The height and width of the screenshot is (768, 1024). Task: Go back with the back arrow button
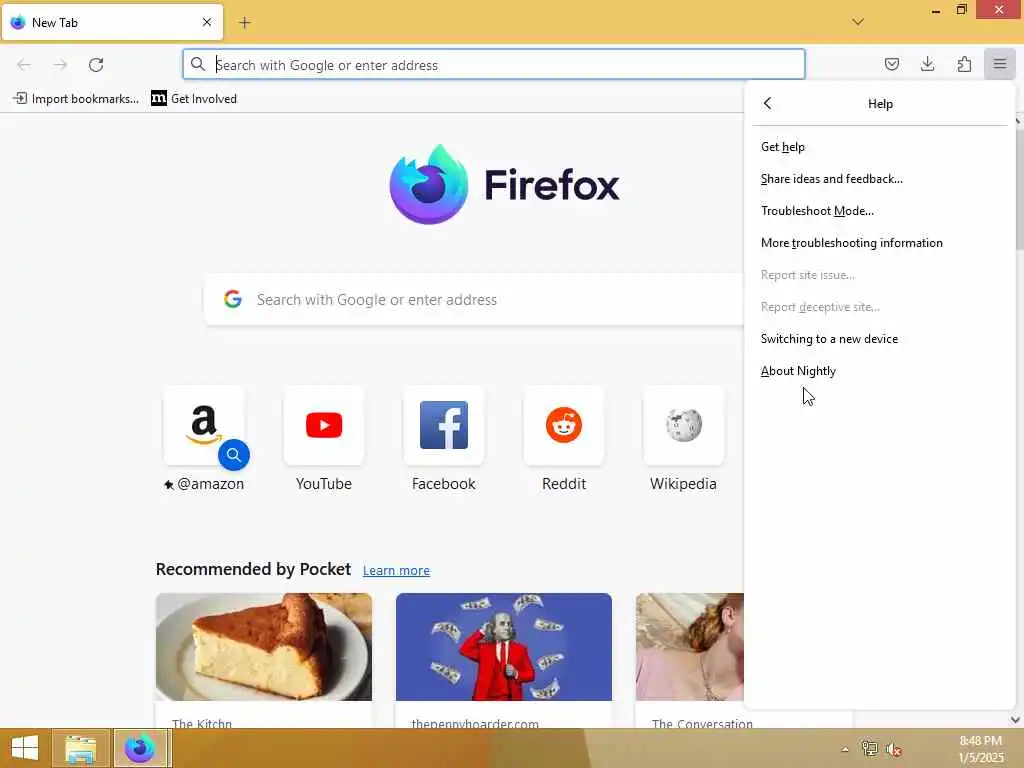(x=24, y=65)
